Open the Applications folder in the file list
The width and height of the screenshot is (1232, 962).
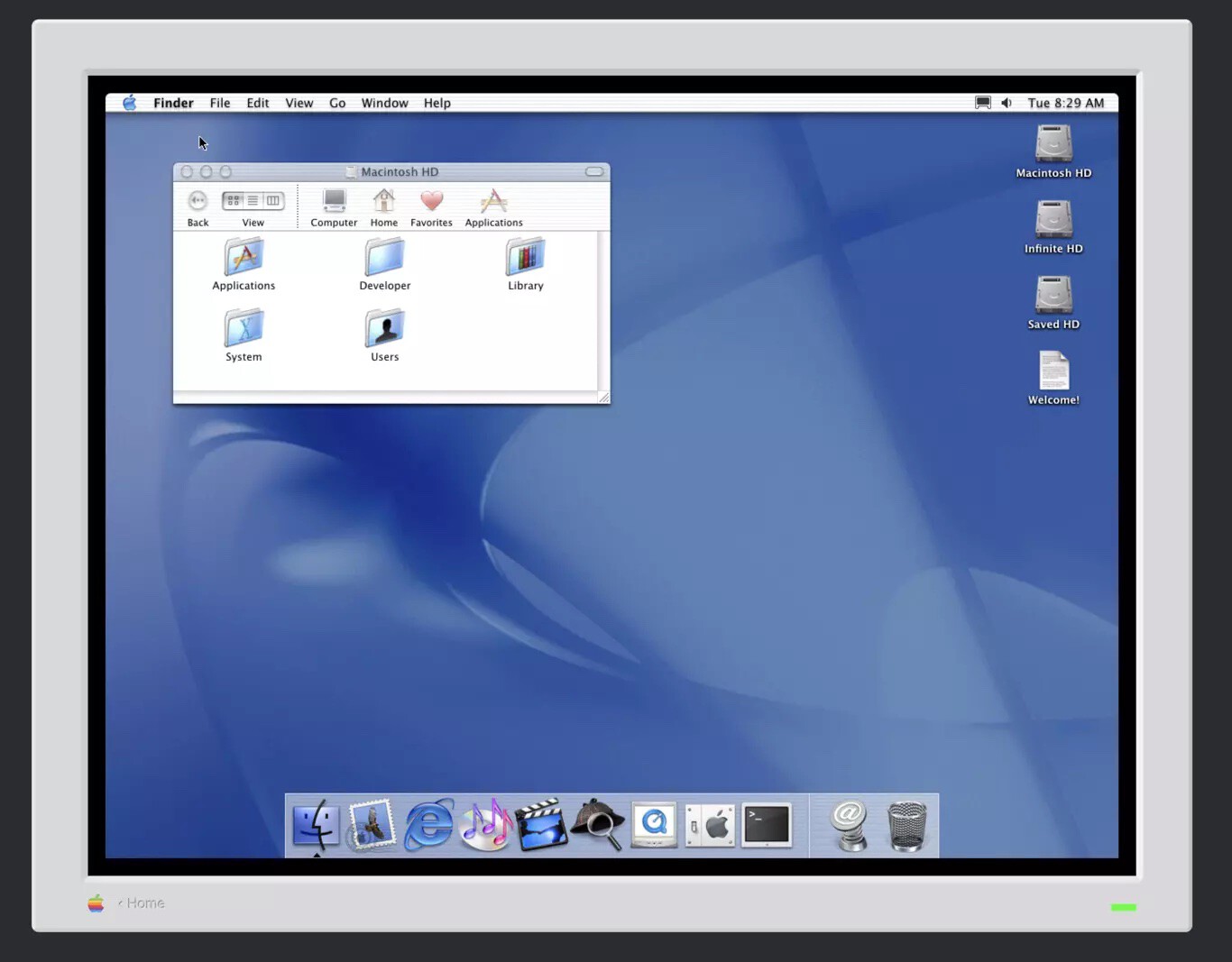pyautogui.click(x=244, y=259)
